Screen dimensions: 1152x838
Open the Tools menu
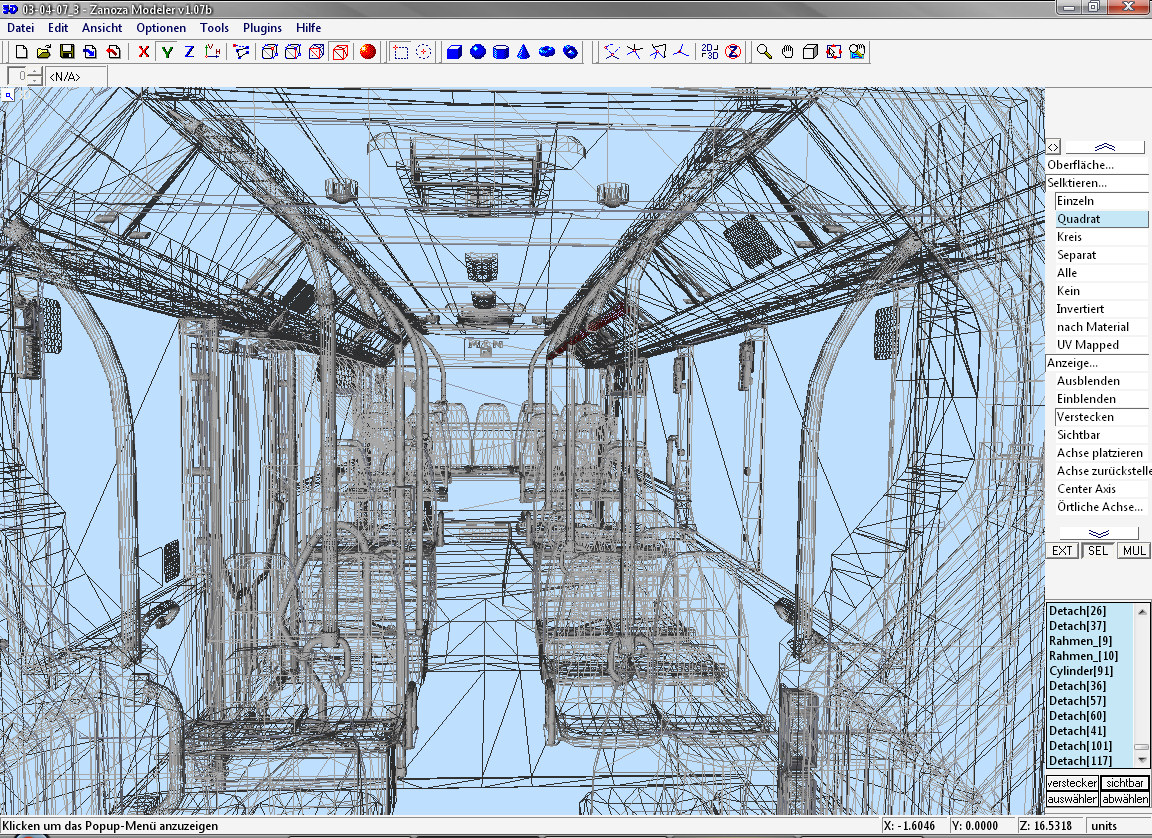[x=215, y=28]
